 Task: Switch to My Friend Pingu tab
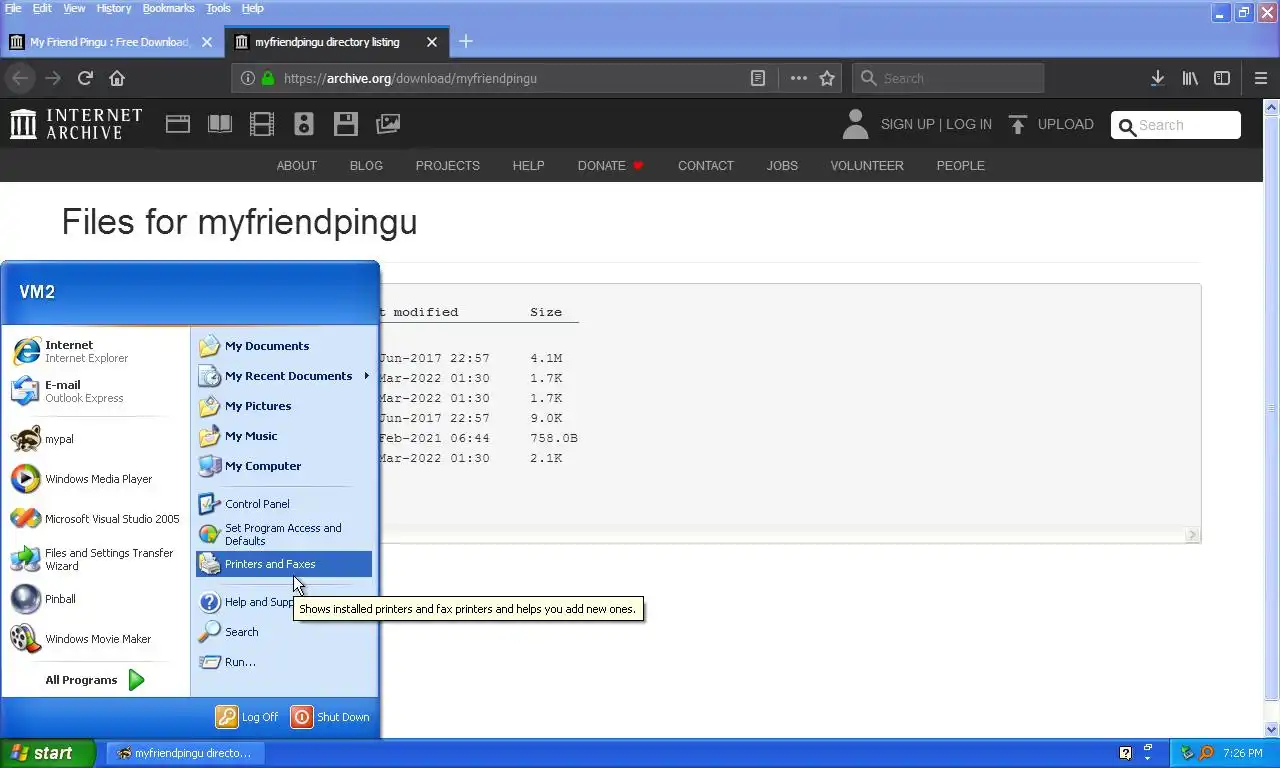pyautogui.click(x=108, y=42)
